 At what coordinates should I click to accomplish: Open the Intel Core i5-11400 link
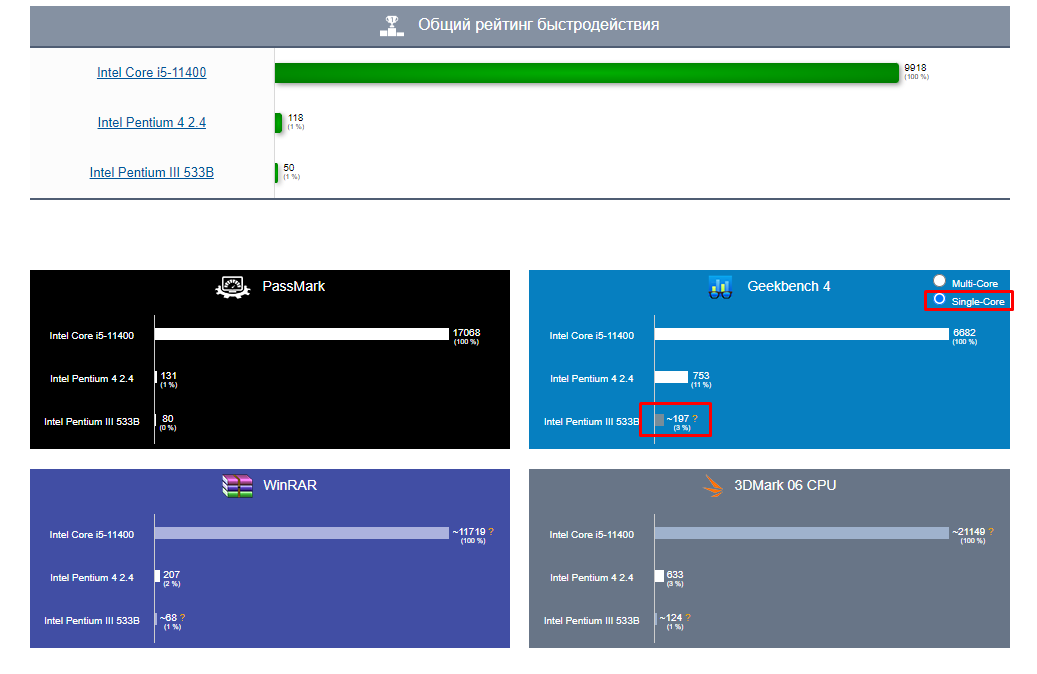click(151, 73)
